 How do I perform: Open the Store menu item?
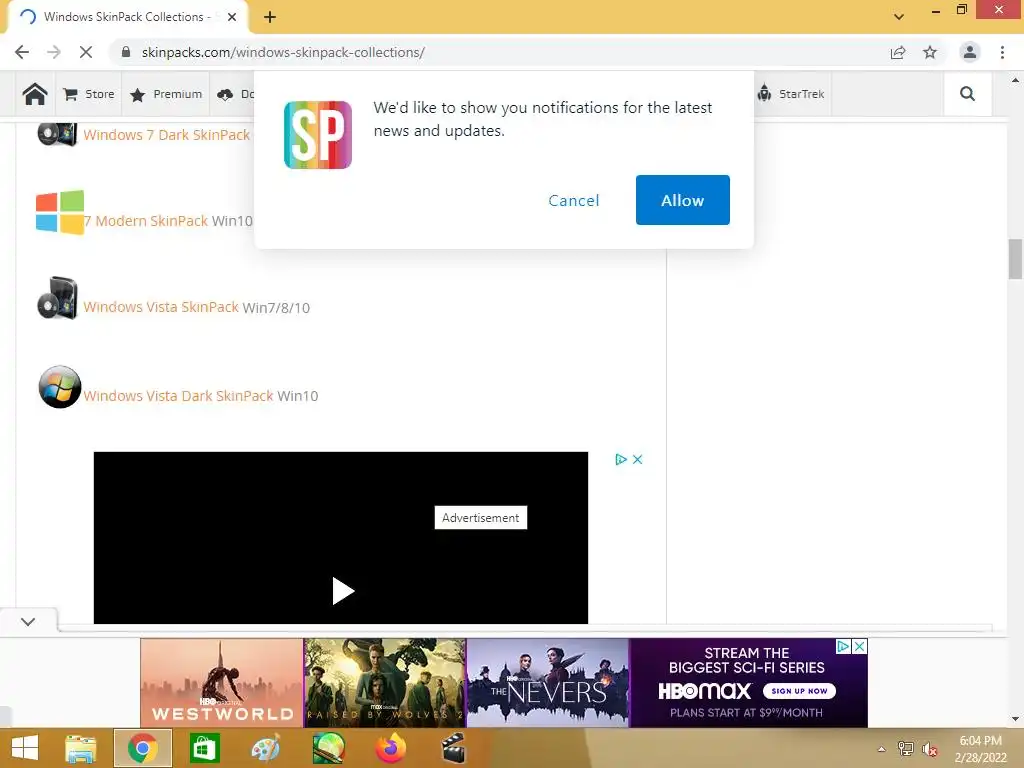click(89, 94)
